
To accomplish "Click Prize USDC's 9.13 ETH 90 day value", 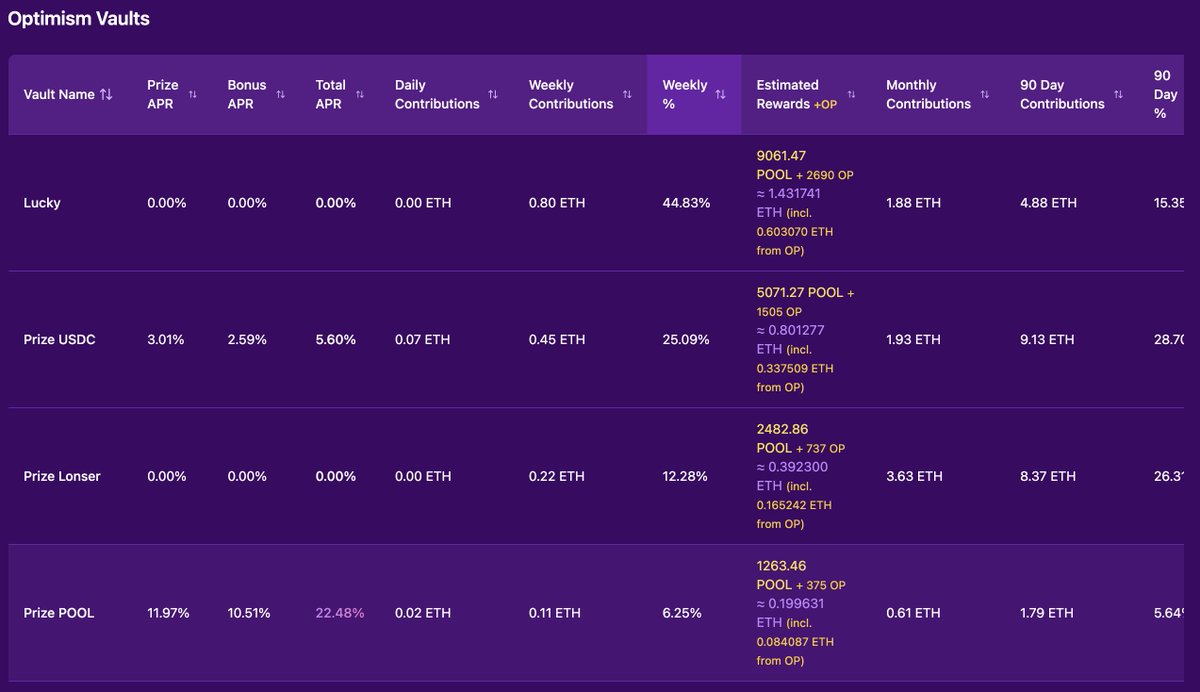I will tap(1047, 340).
